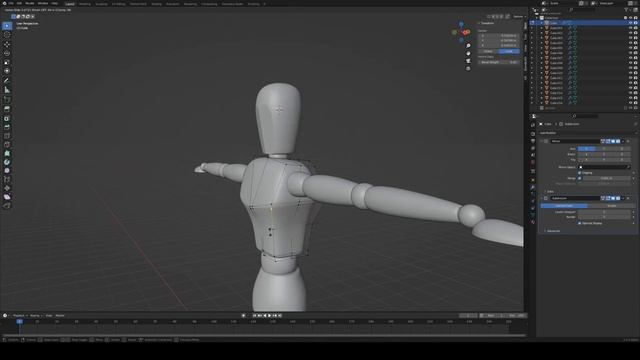Toggle the Mirror modifier Clipping checkbox

click(580, 173)
